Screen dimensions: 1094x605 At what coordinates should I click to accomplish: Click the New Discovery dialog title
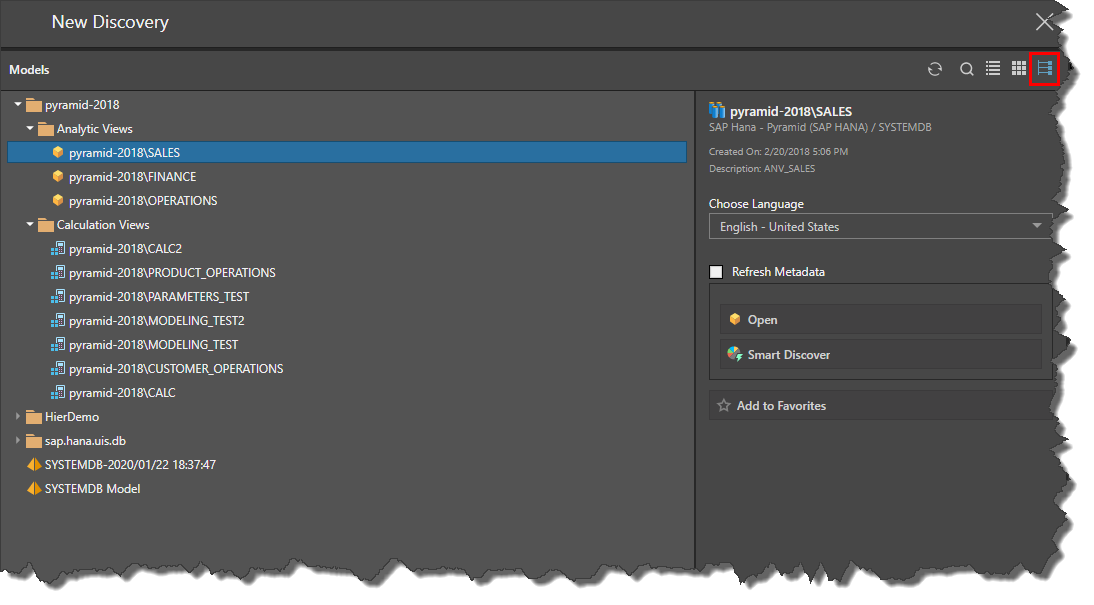[110, 22]
